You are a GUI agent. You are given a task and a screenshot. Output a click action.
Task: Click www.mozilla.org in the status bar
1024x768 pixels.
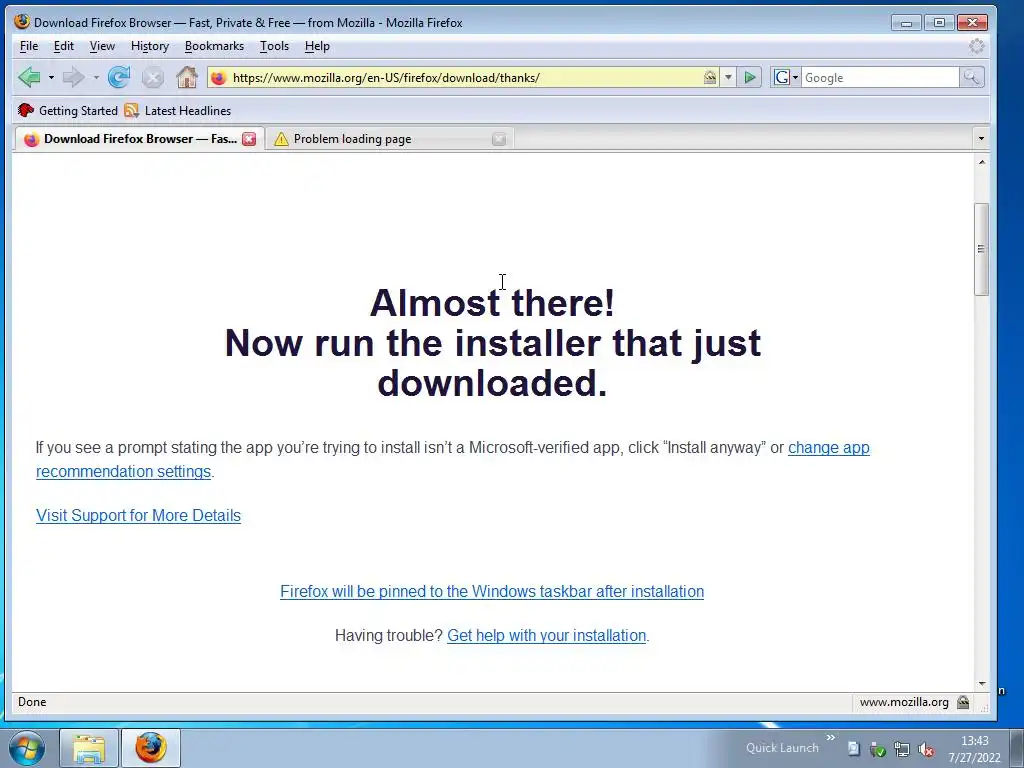point(904,702)
